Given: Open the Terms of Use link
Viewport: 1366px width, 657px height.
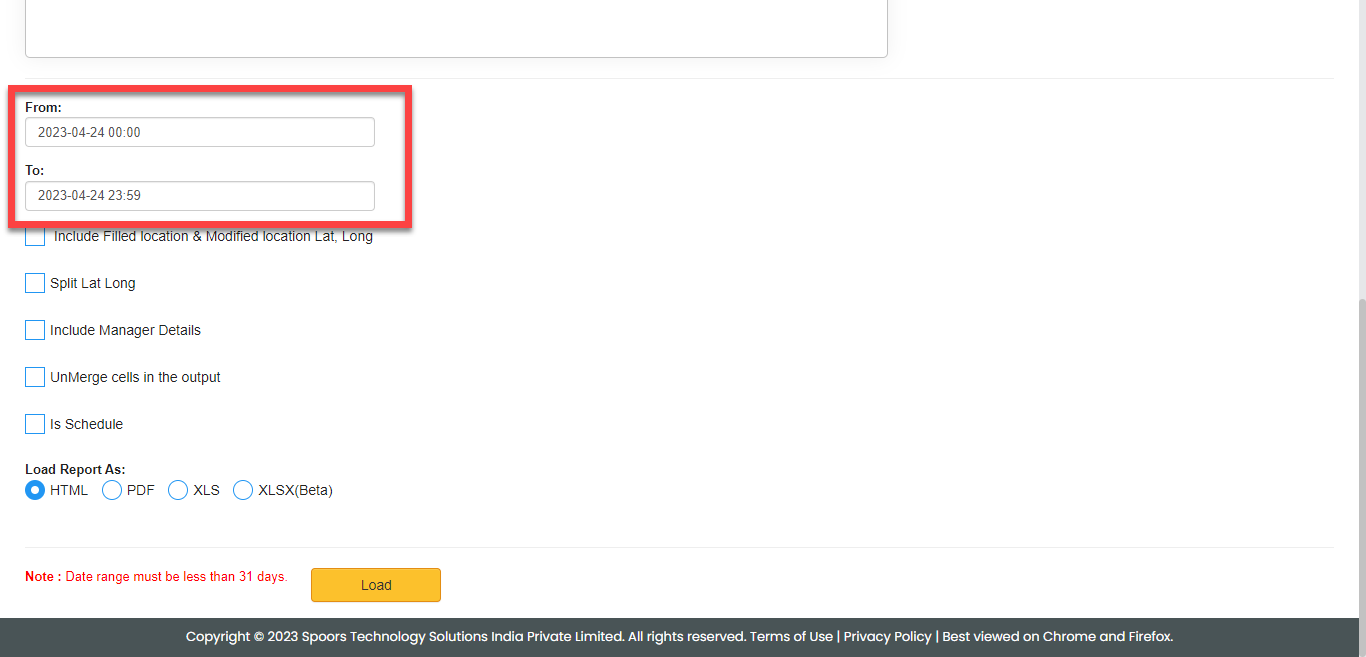Looking at the screenshot, I should point(791,637).
